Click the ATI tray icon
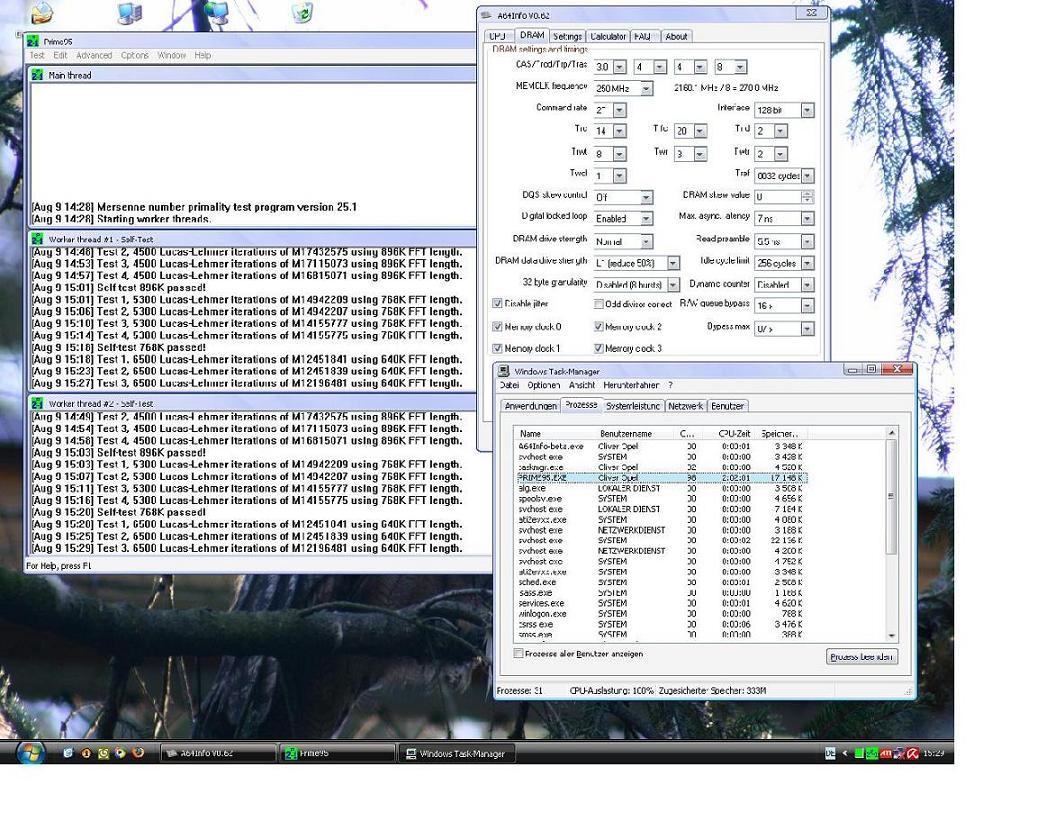Image resolution: width=1037 pixels, height=830 pixels. pyautogui.click(x=886, y=753)
